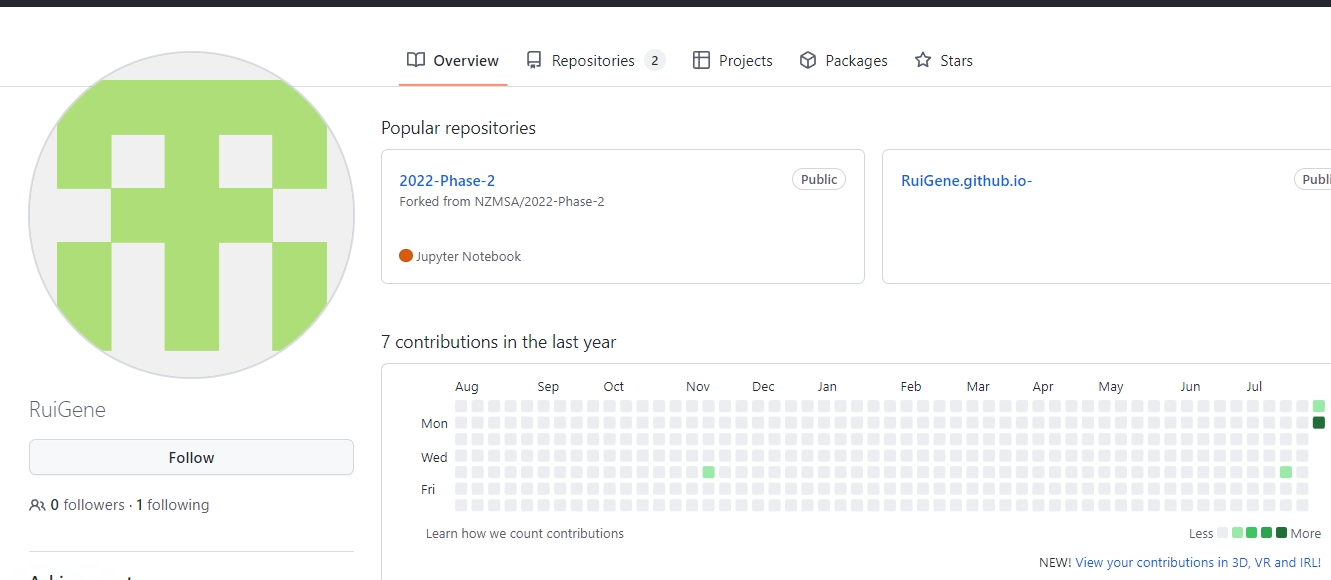The height and width of the screenshot is (580, 1331).
Task: Click the cube icon beside Packages
Action: 808,60
